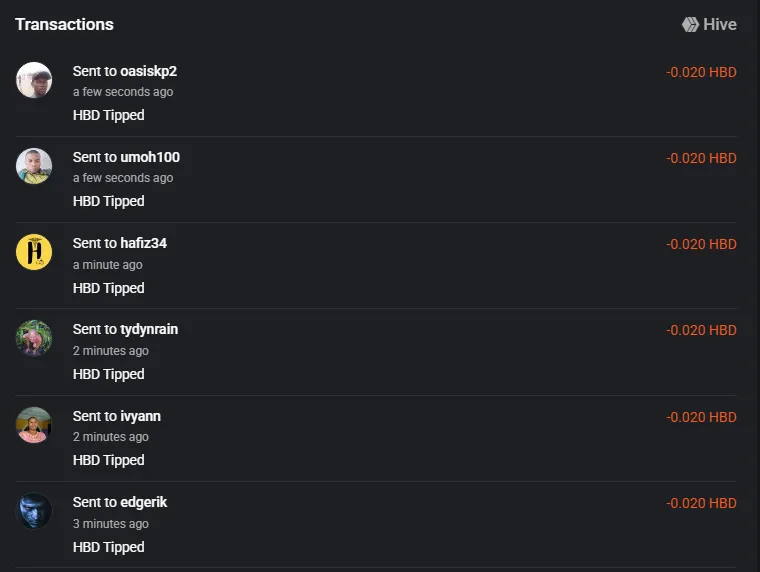
Task: Open the 'Sent to oasiskp2' transaction
Action: coord(376,93)
